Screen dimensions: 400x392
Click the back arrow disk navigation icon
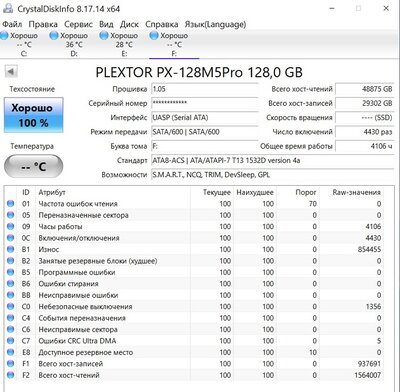(x=11, y=71)
